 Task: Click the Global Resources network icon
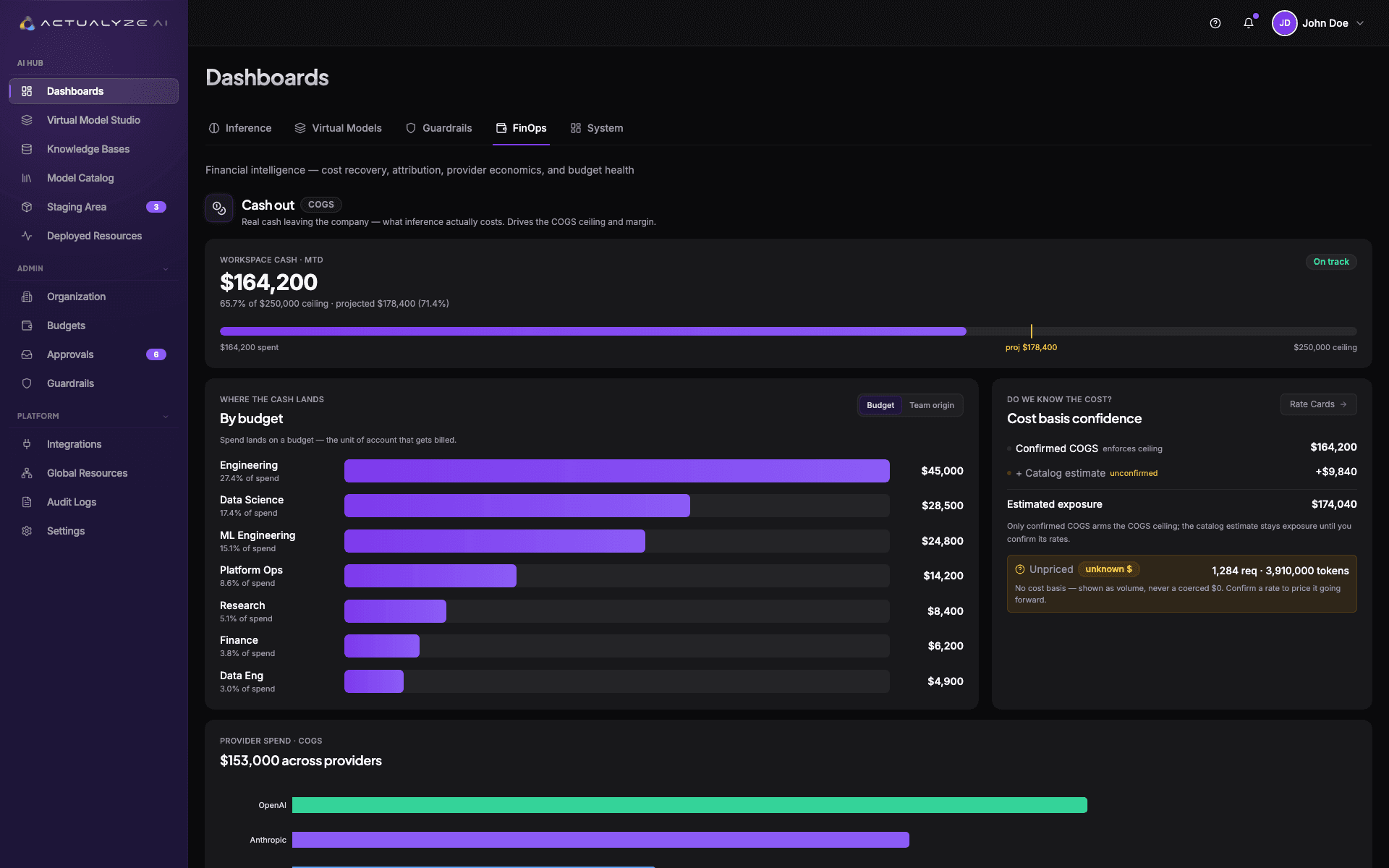pos(27,473)
